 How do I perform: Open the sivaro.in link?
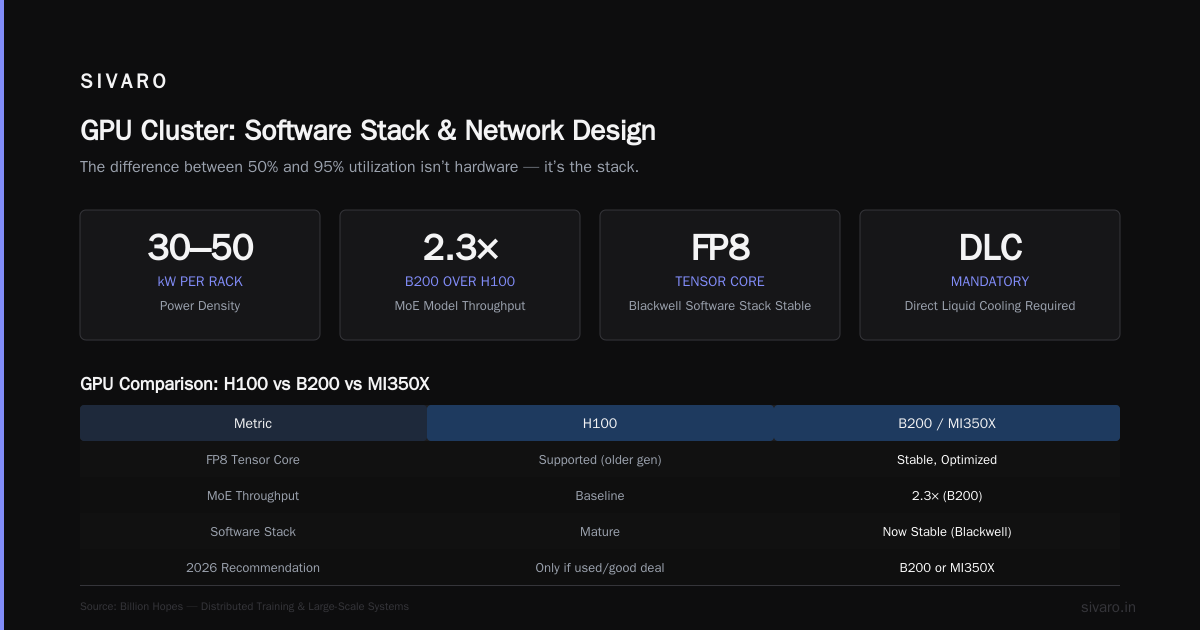point(1108,607)
